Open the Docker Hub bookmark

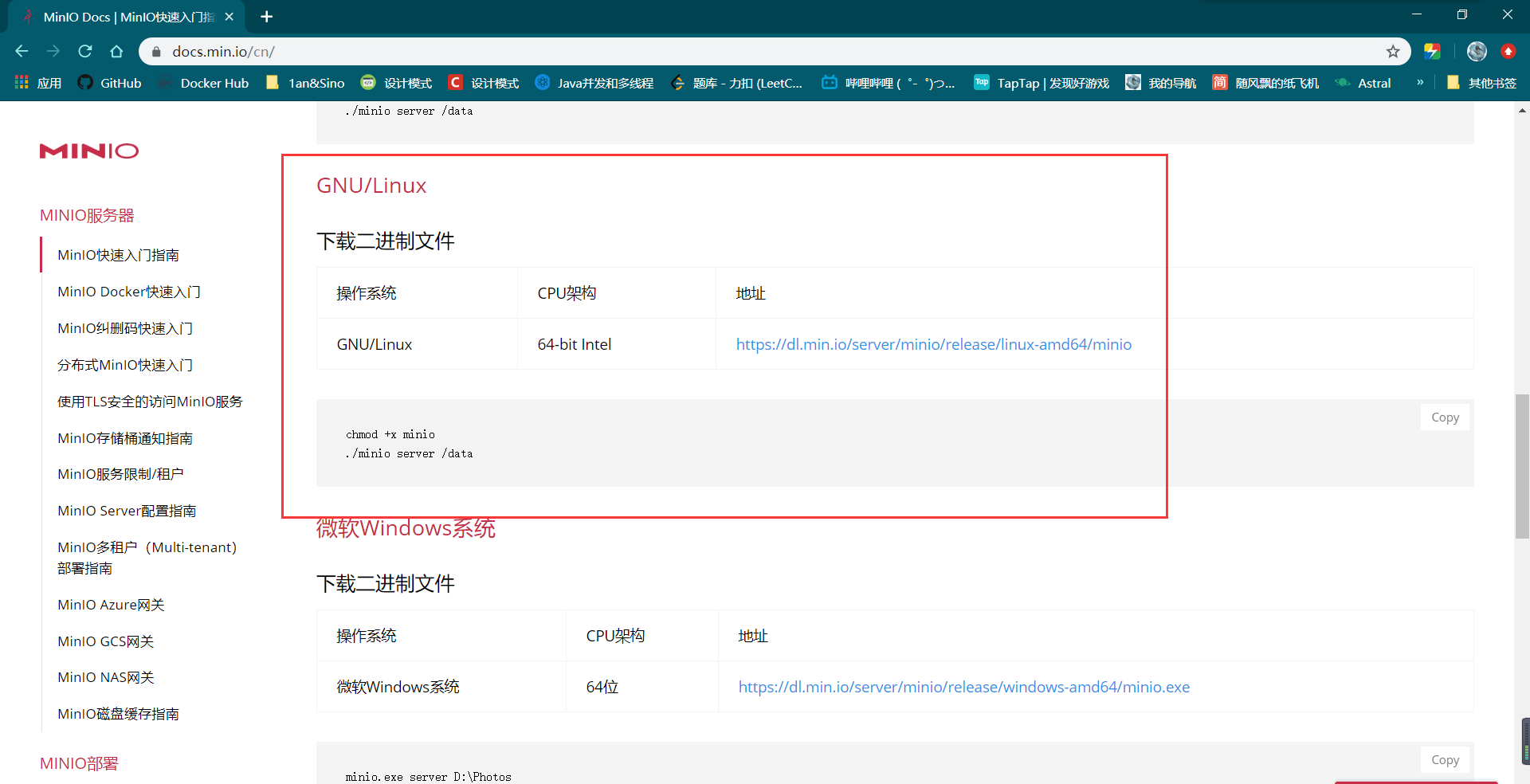click(x=204, y=82)
